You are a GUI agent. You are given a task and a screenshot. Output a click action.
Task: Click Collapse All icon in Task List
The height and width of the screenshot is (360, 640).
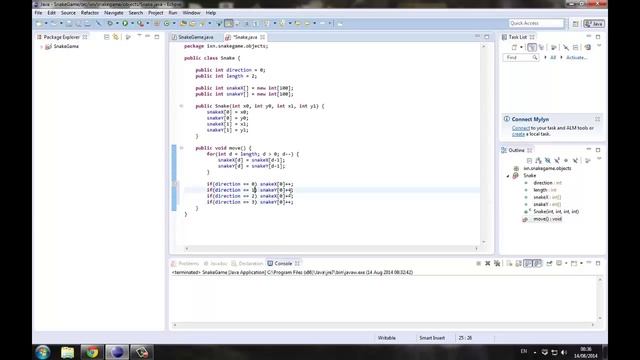click(576, 48)
